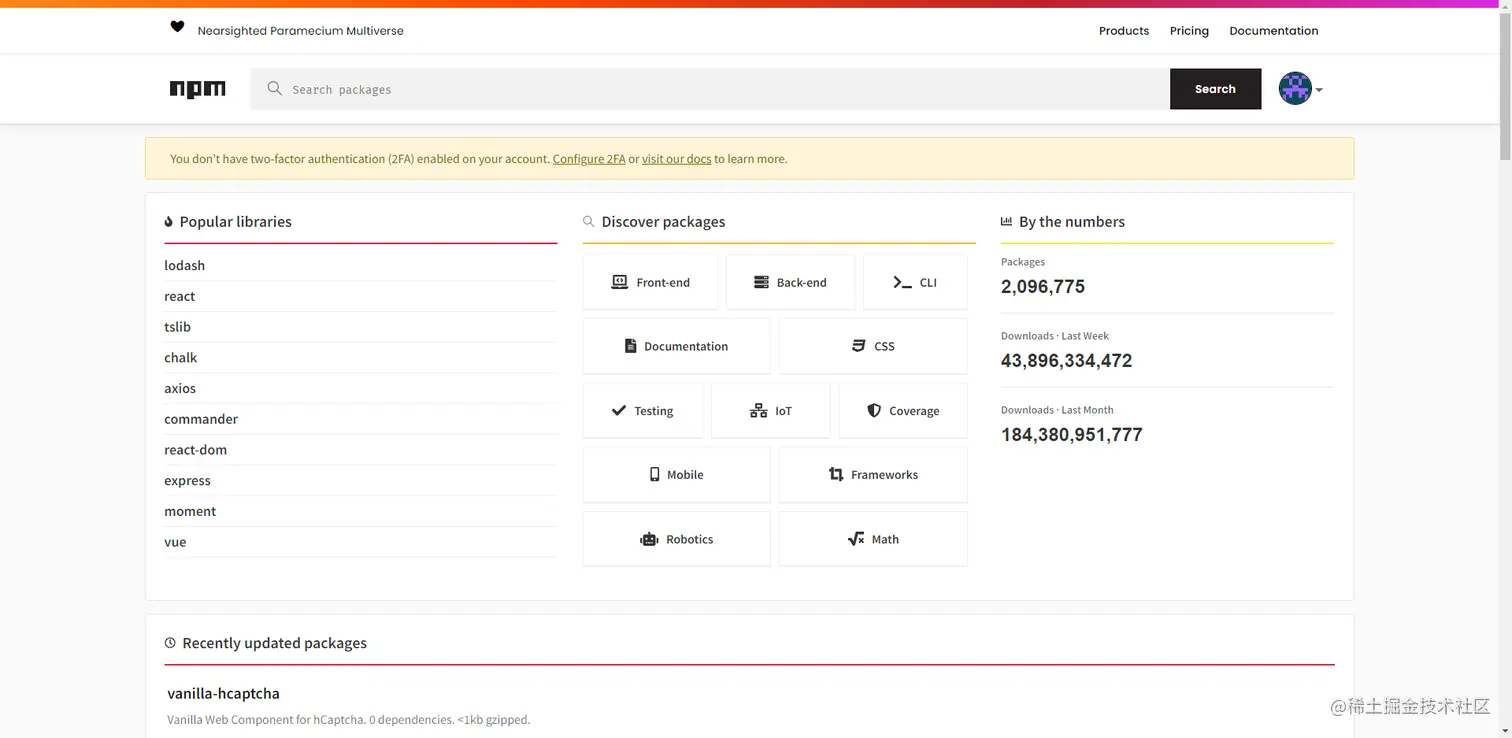
Task: Open the moment package
Action: pos(190,511)
